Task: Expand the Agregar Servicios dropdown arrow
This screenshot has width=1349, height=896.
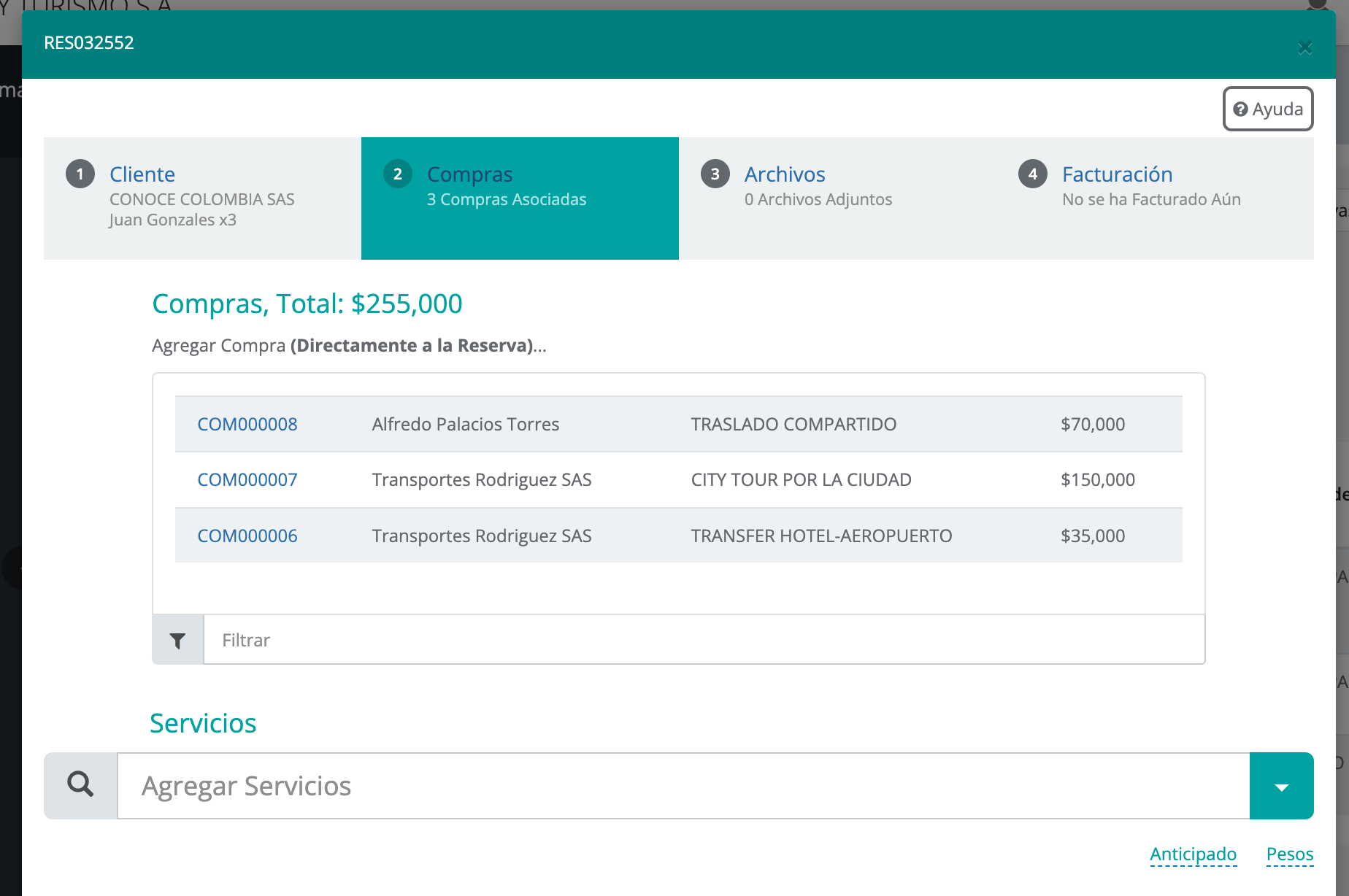Action: 1281,786
